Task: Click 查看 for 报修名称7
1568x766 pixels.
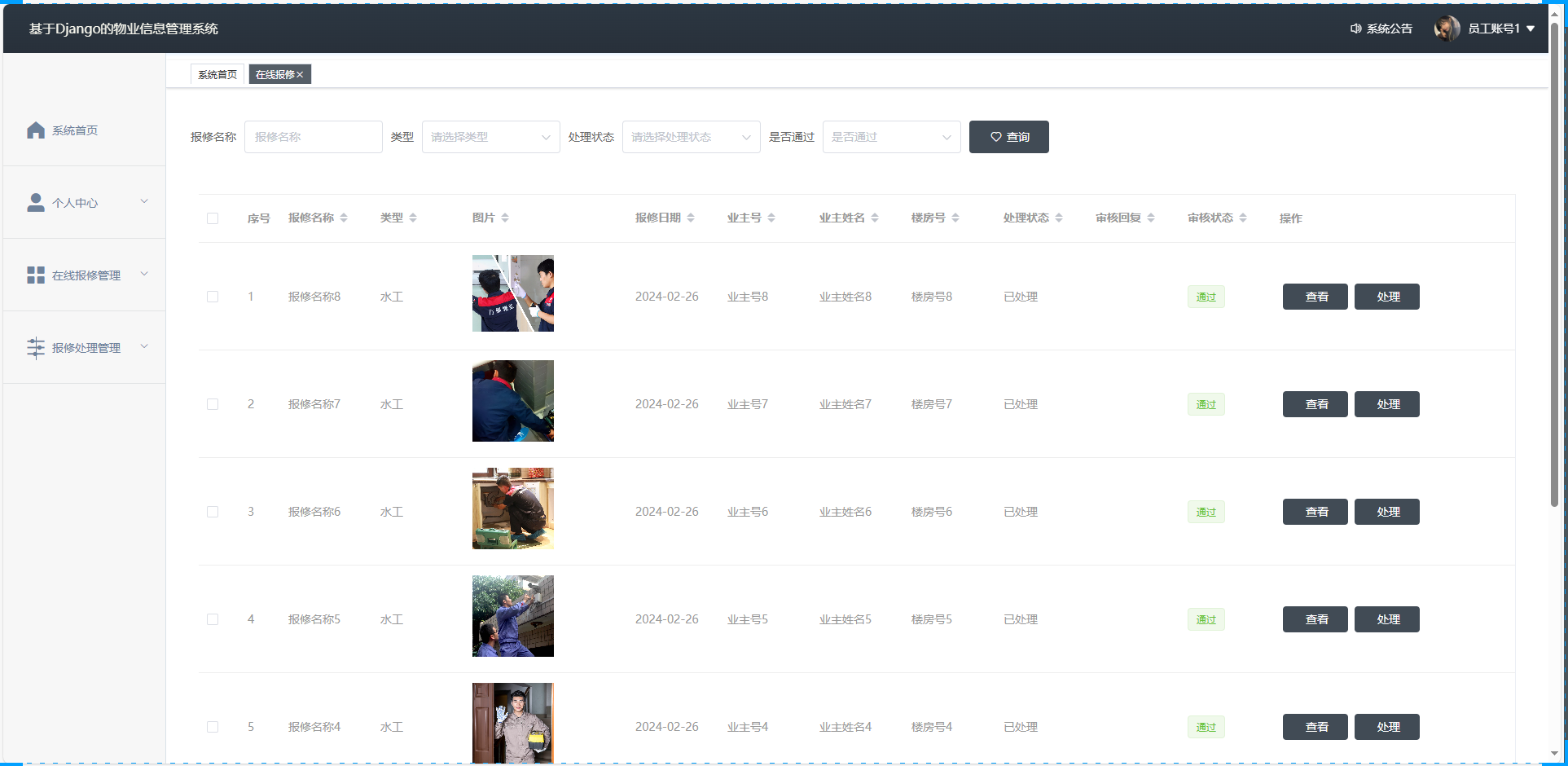Action: [x=1315, y=404]
